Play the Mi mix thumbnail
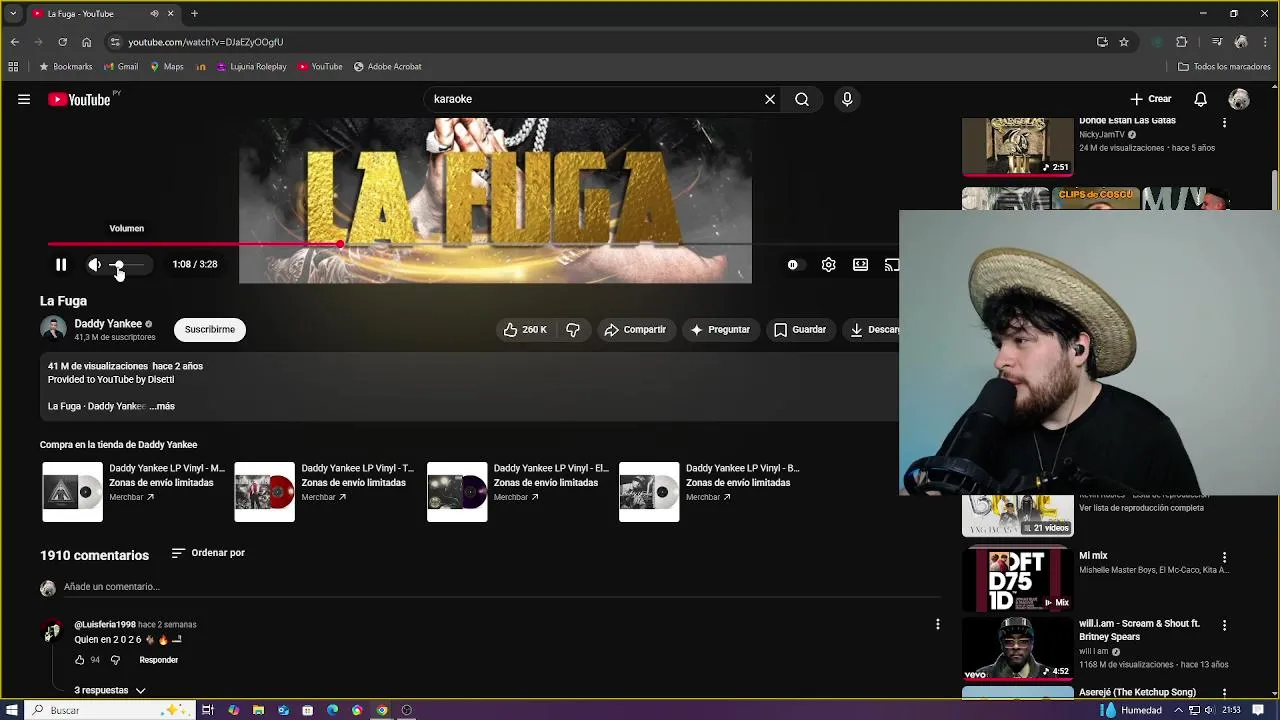1280x720 pixels. [1017, 580]
